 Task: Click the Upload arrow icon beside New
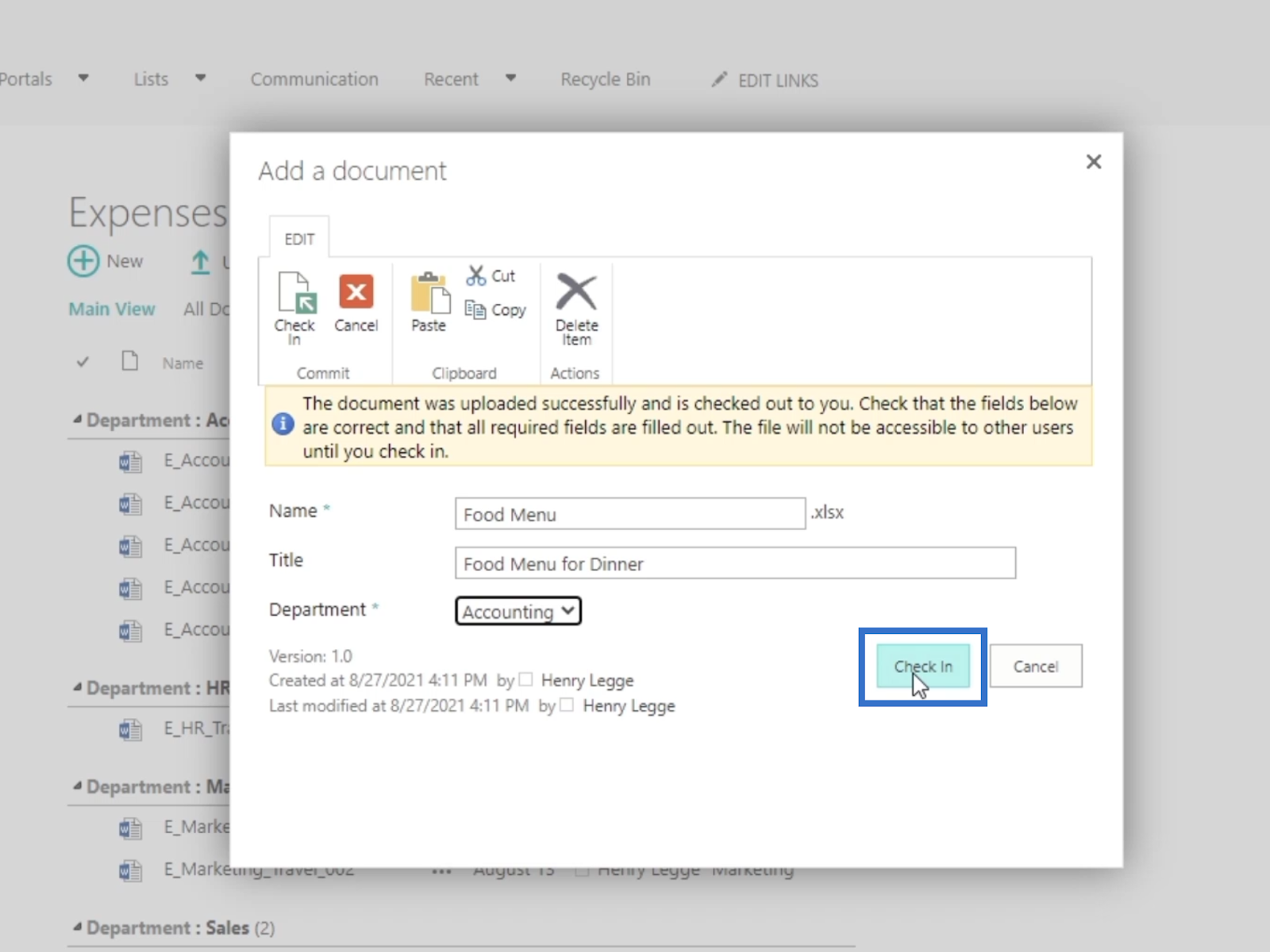(x=201, y=262)
